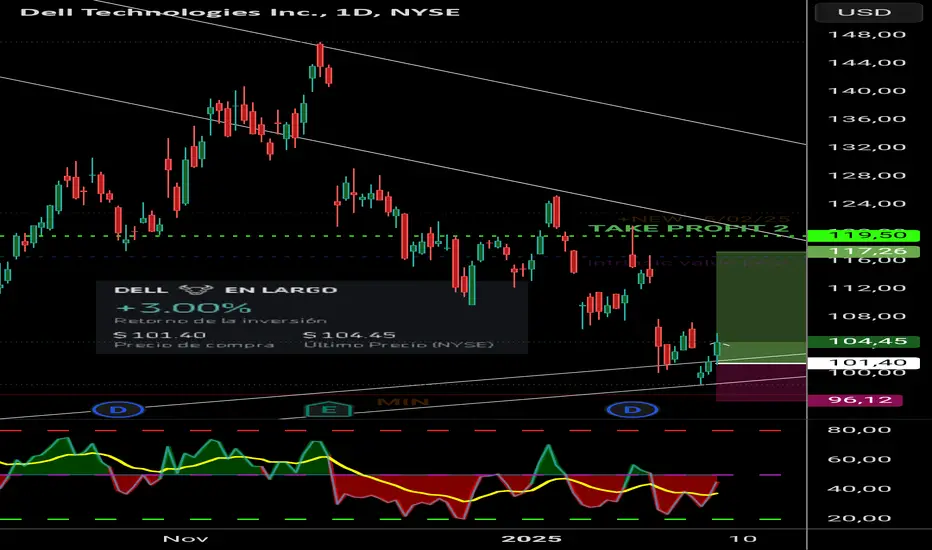Click Retorno de la inversión text

point(221,321)
